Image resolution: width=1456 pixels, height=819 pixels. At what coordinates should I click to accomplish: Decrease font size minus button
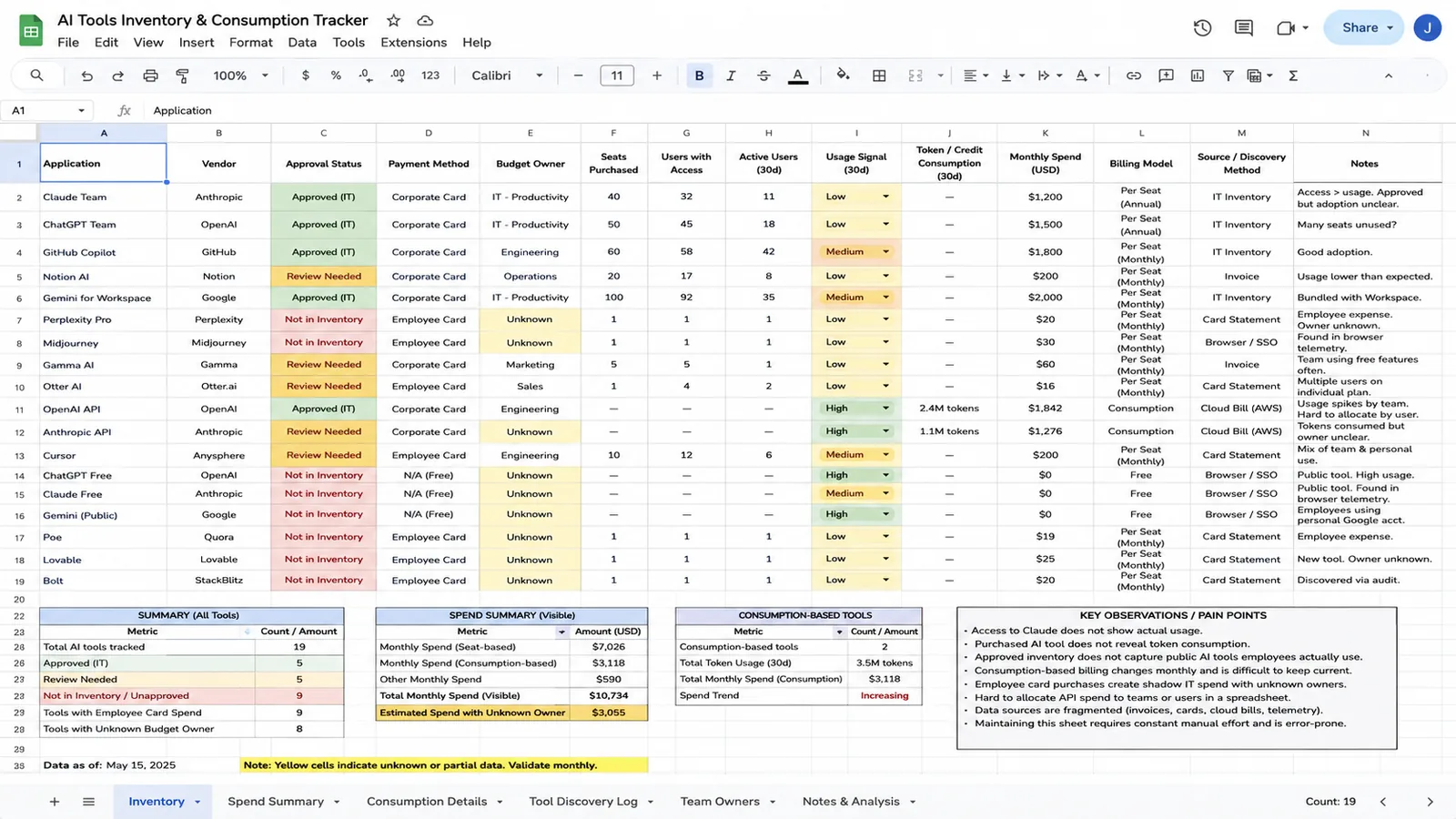pyautogui.click(x=578, y=76)
